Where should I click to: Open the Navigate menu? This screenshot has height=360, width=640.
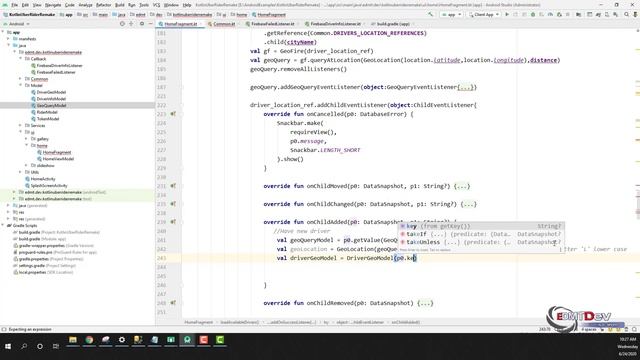[x=53, y=5]
